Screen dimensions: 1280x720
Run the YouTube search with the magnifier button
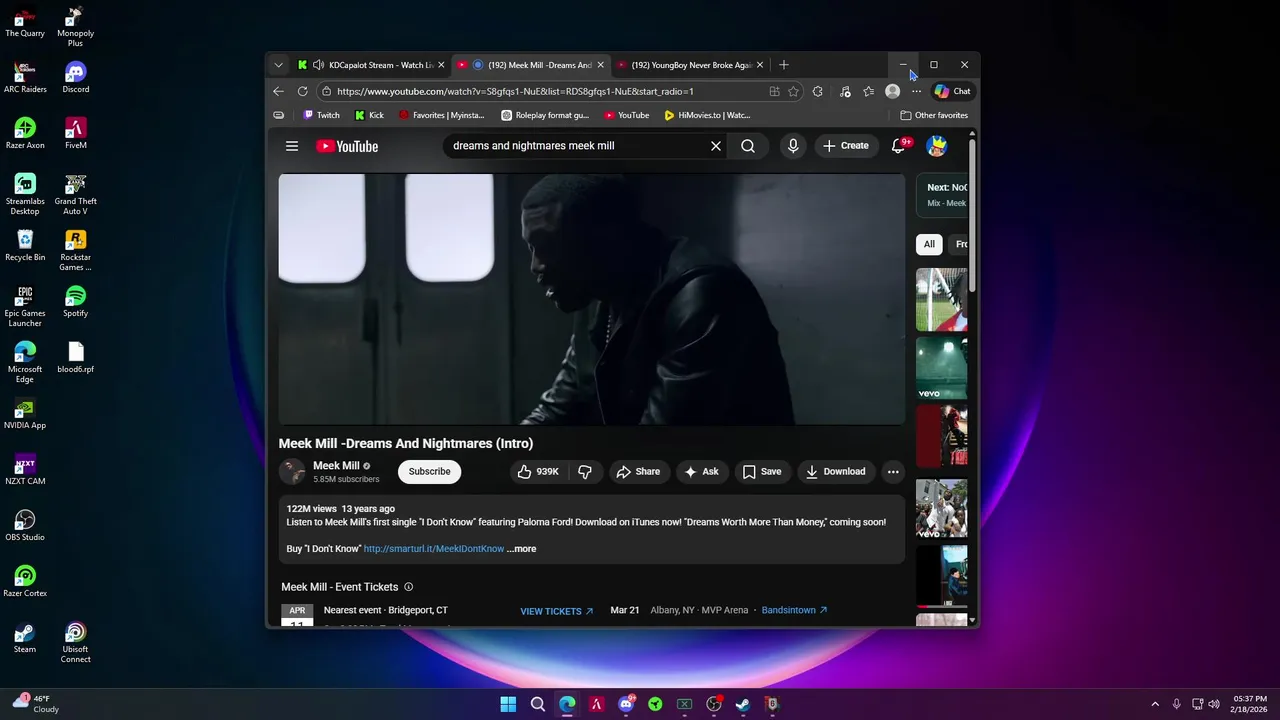[748, 146]
